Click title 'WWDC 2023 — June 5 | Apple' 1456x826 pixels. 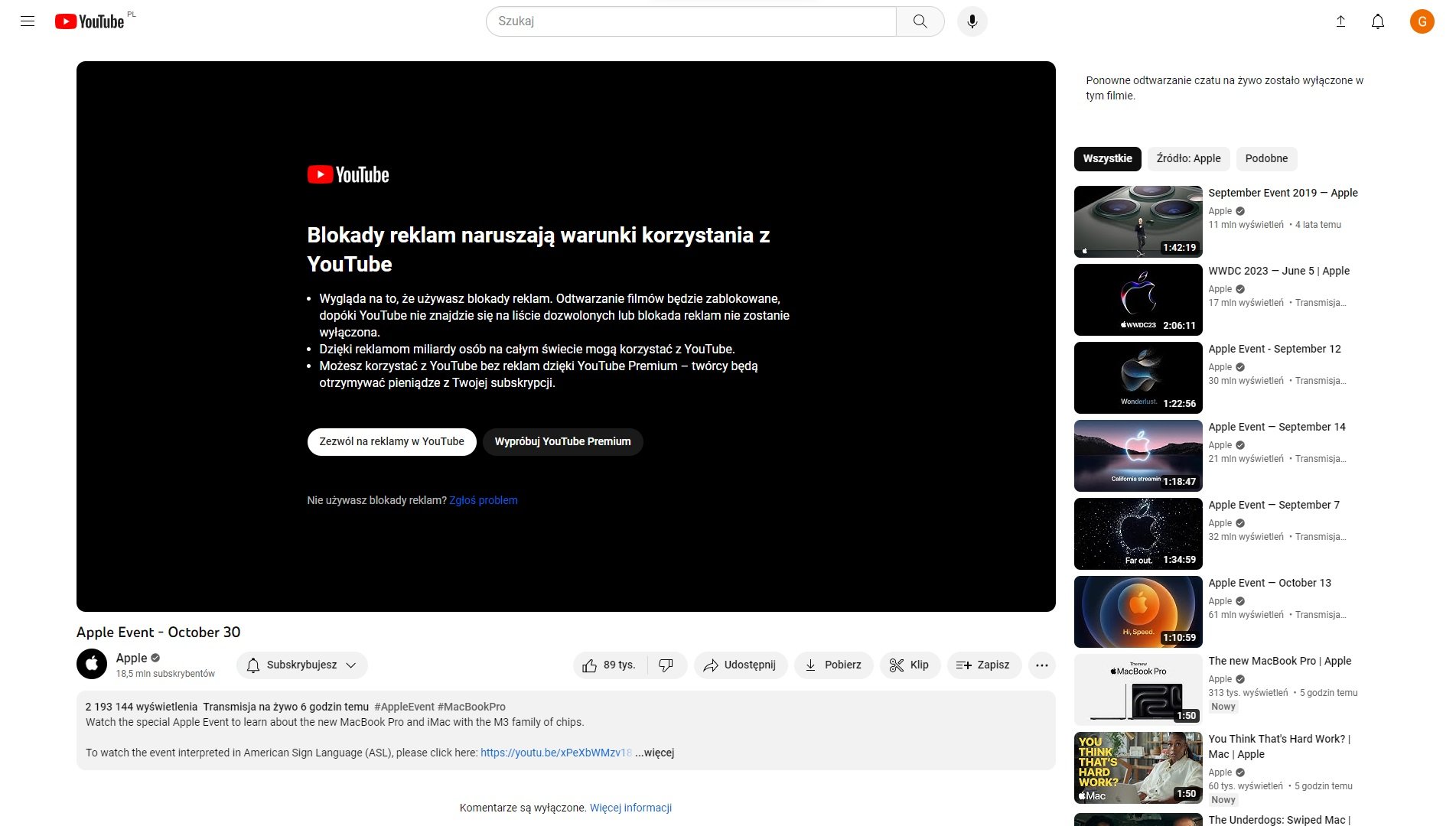point(1278,271)
